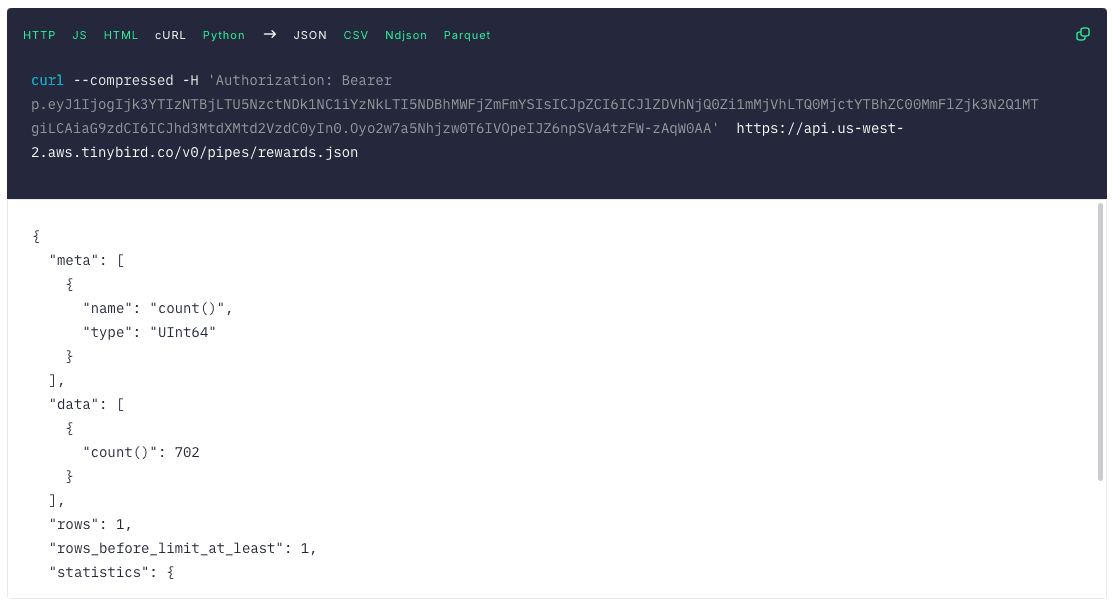Click the rewards.json URL ending in the command

pyautogui.click(x=194, y=152)
